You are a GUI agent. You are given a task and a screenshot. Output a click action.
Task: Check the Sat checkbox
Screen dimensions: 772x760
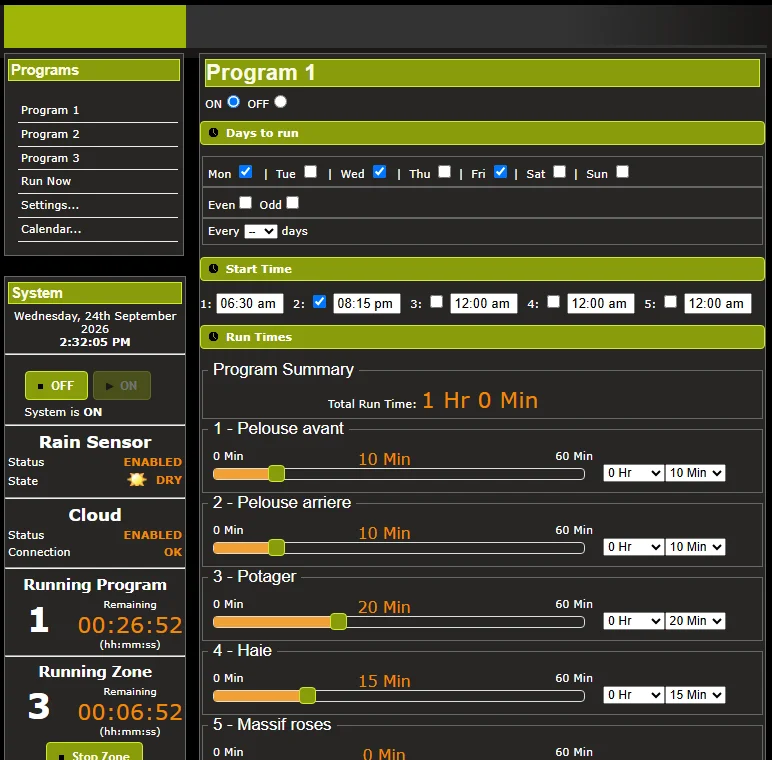tap(559, 172)
